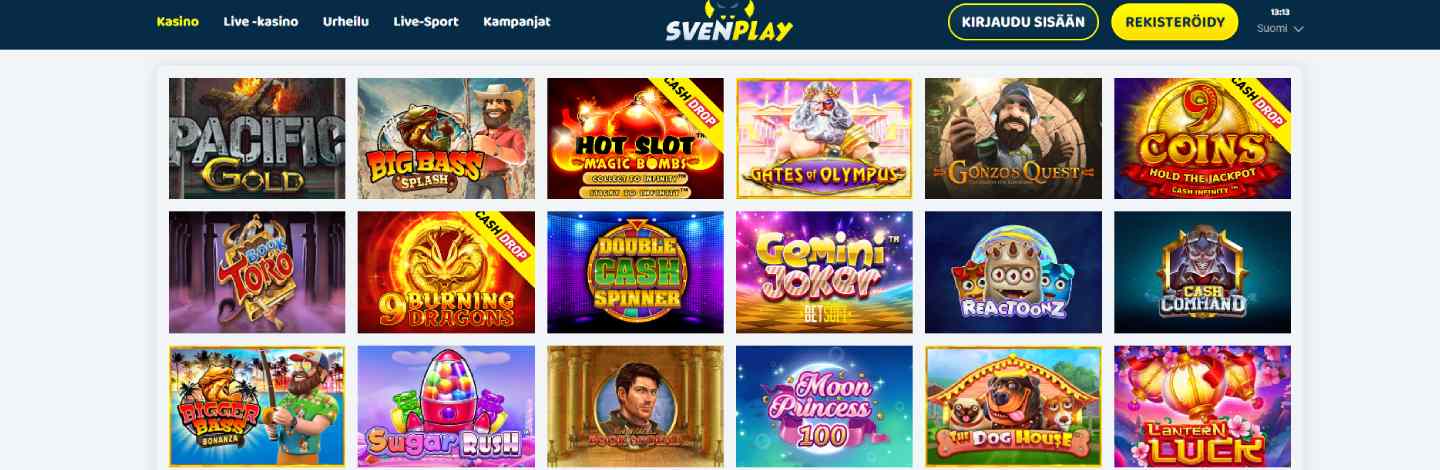Screen dimensions: 1440x470
Task: Play Hot Slot Magic Bombs
Action: [x=635, y=139]
